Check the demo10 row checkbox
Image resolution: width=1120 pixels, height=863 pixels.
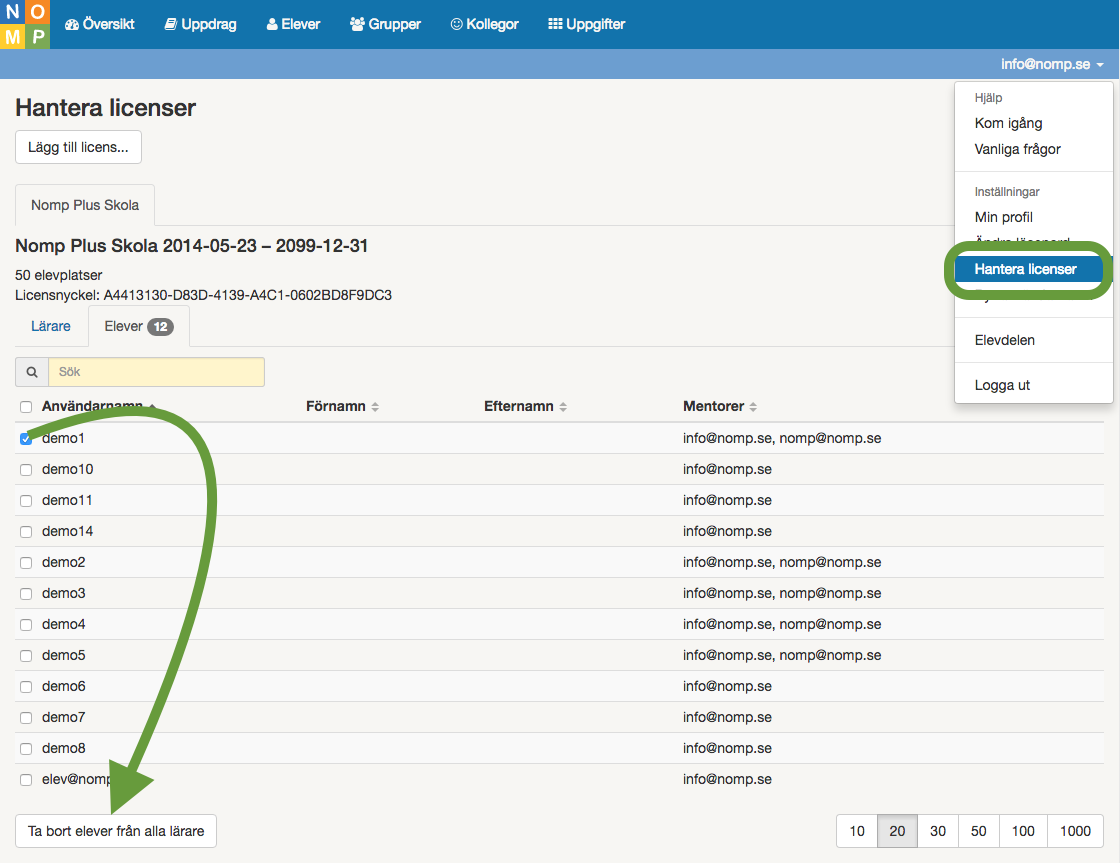coord(26,470)
